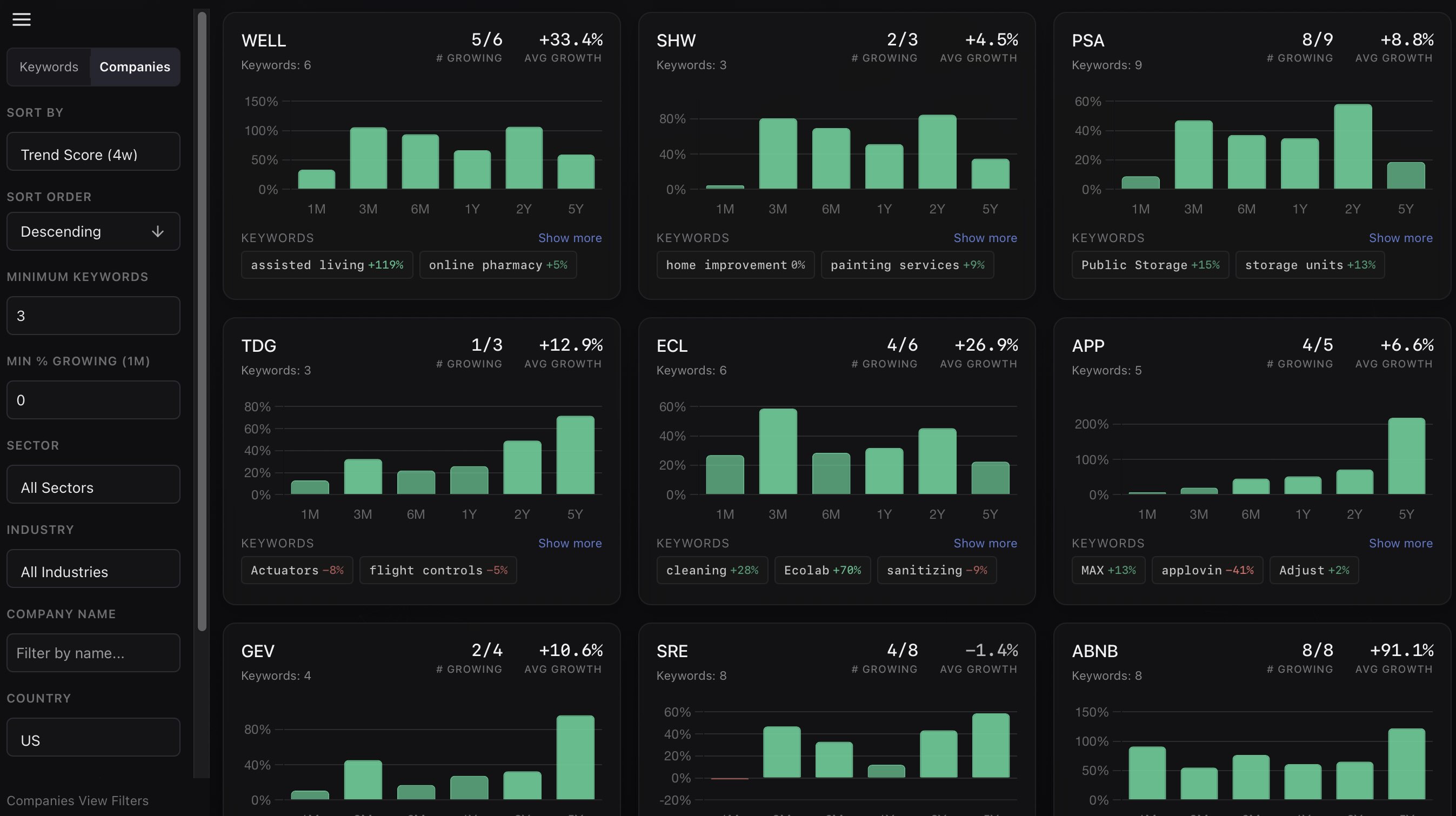Click the 2/4 growing count on GEV
Viewport: 1456px width, 816px height.
486,650
